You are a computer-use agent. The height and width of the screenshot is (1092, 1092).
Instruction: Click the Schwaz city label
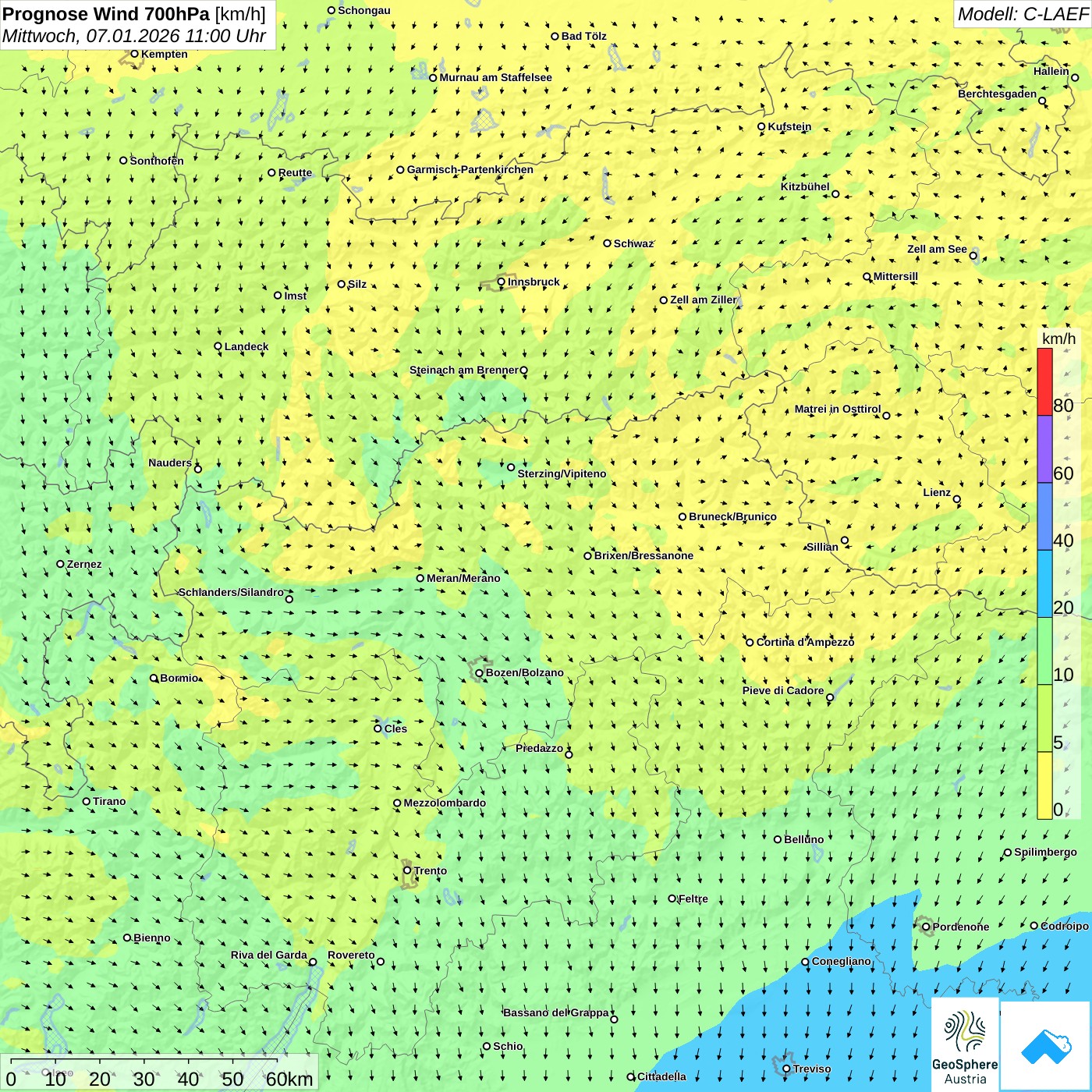click(633, 243)
